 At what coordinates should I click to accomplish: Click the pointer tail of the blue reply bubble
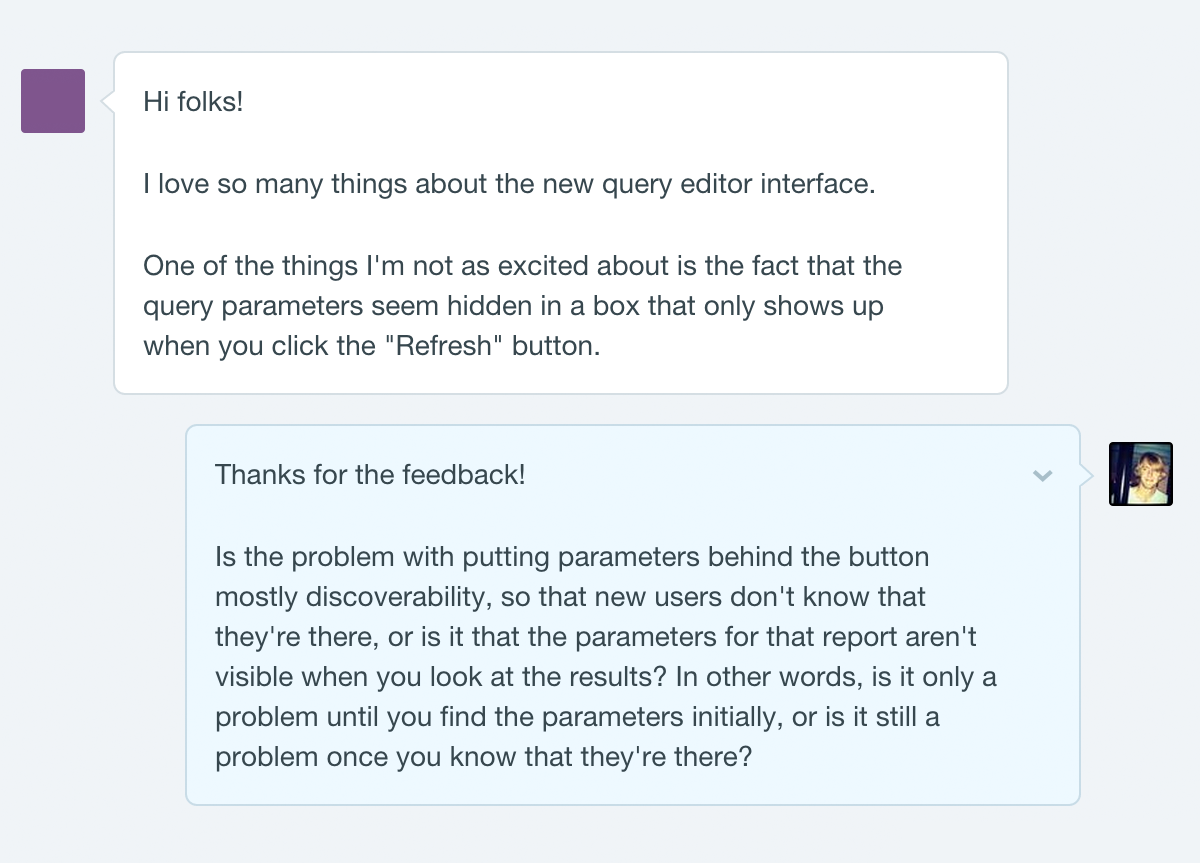click(1086, 474)
